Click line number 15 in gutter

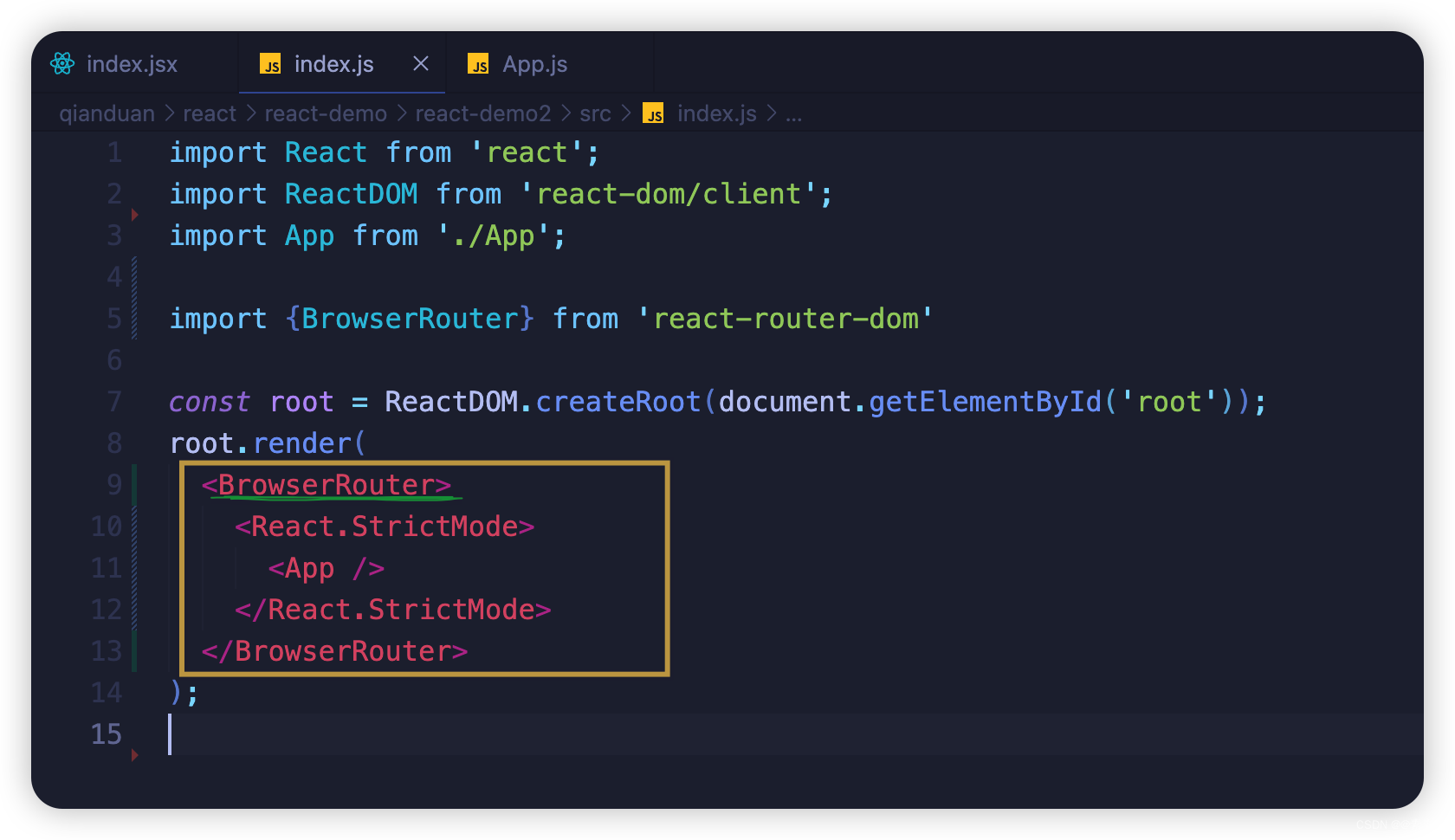107,735
